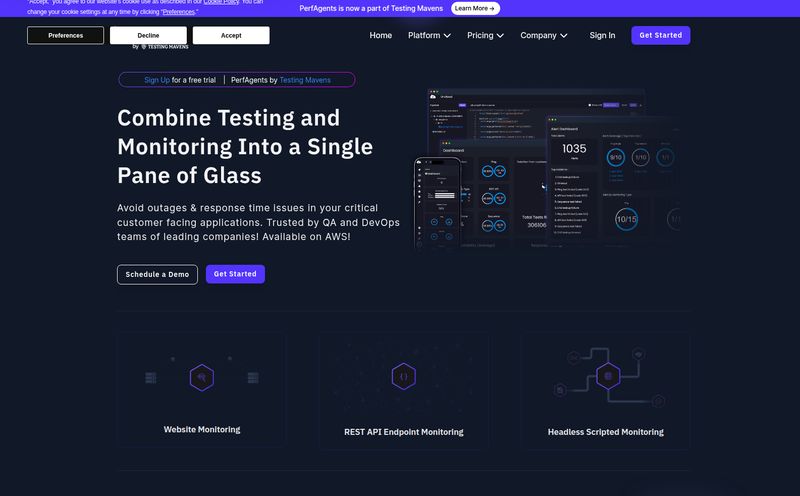The height and width of the screenshot is (496, 800).
Task: Click the 10/15 gauge in the dashboard image
Action: [626, 219]
